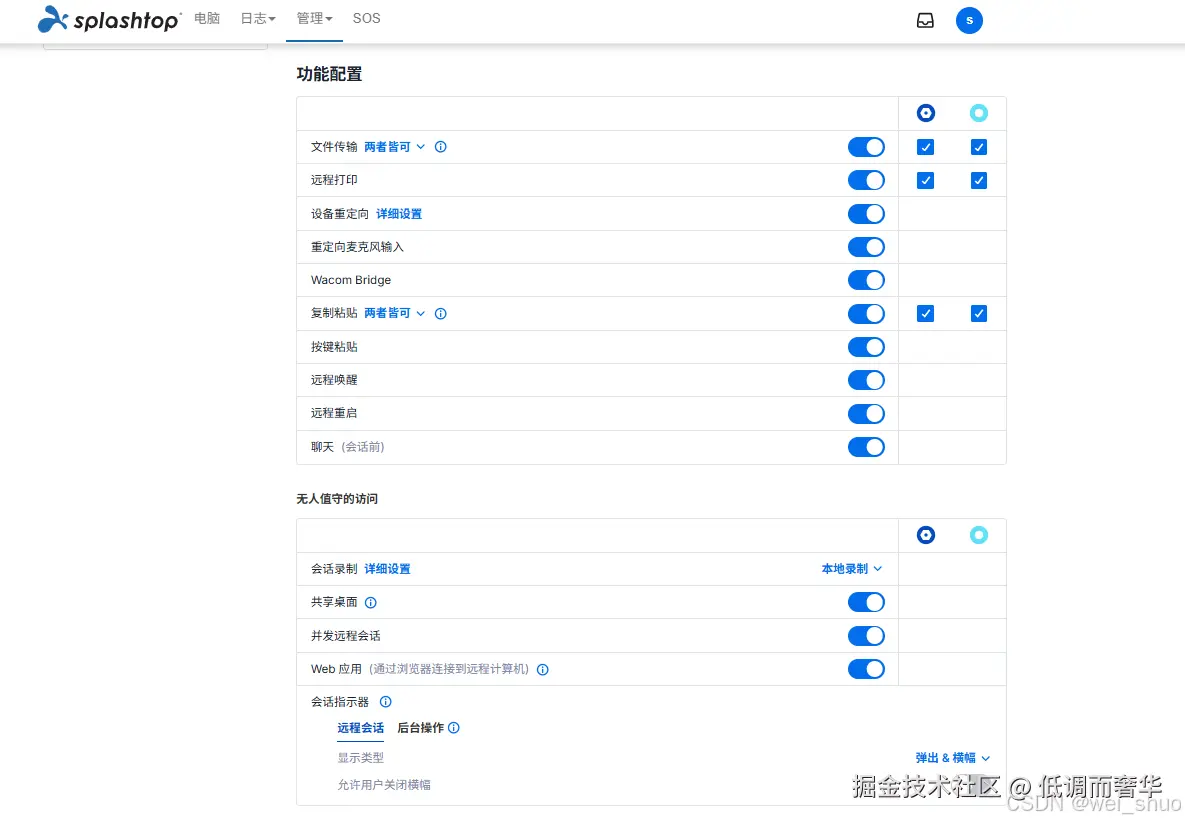Open the 本地录制 dropdown

(852, 568)
